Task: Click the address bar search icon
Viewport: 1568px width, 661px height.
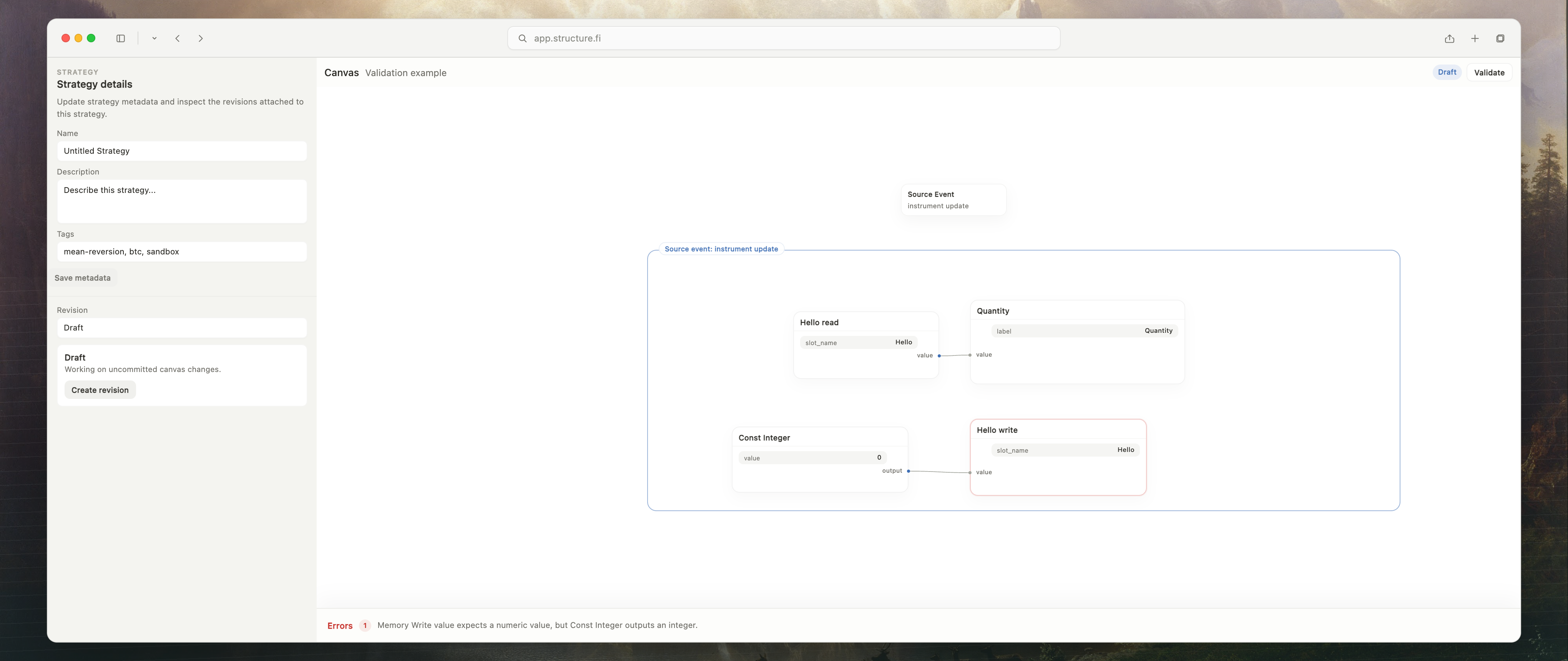Action: [522, 38]
